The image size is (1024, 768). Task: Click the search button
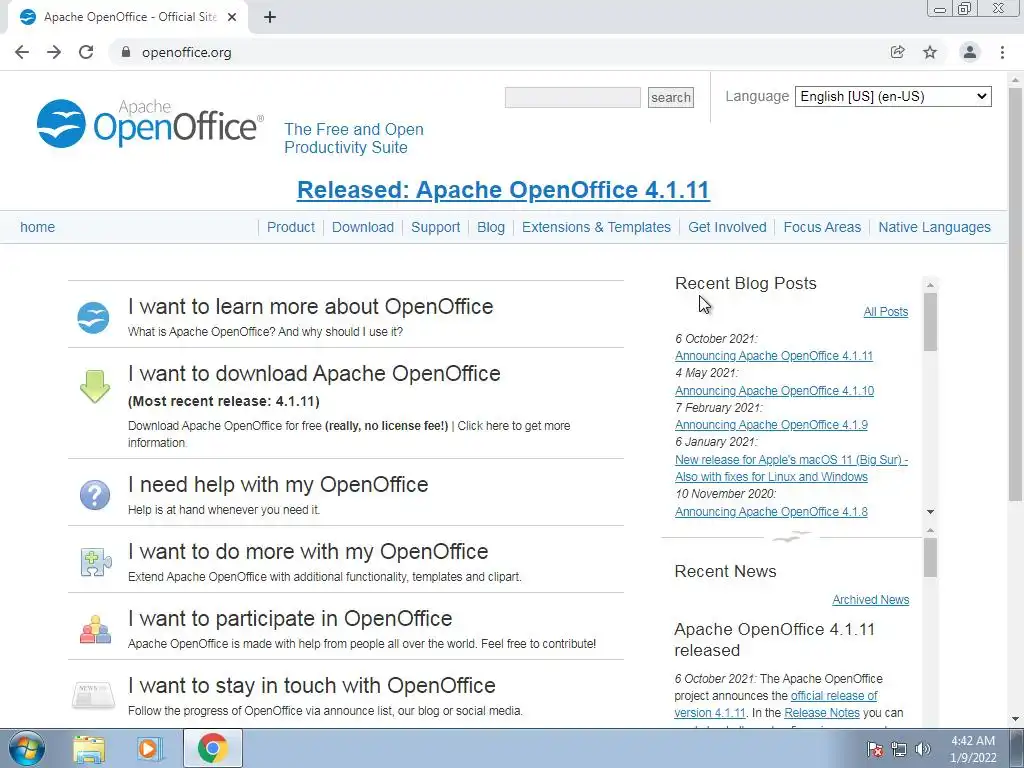pyautogui.click(x=671, y=97)
